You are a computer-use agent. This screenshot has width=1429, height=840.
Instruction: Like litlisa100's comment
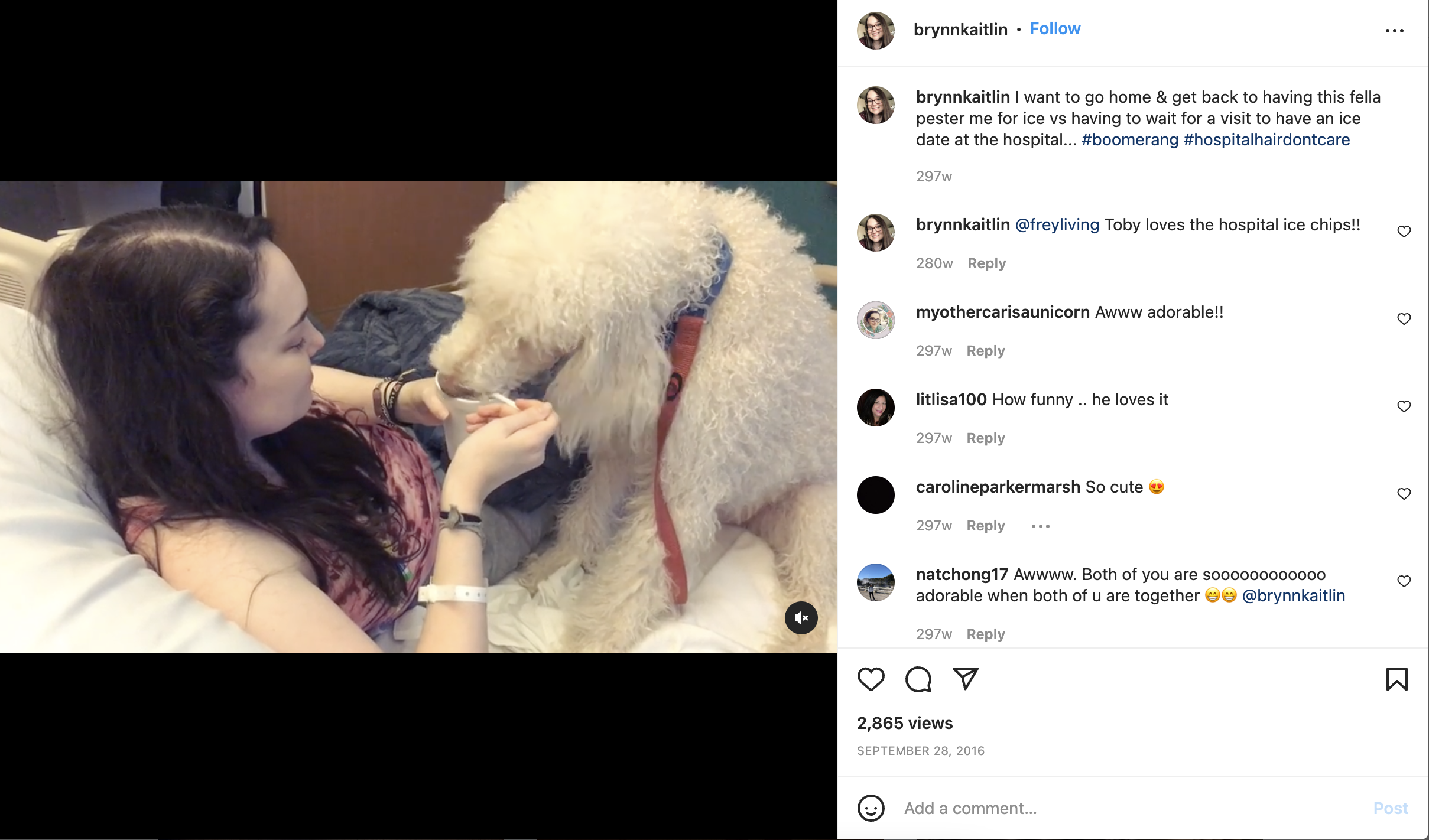[1404, 406]
